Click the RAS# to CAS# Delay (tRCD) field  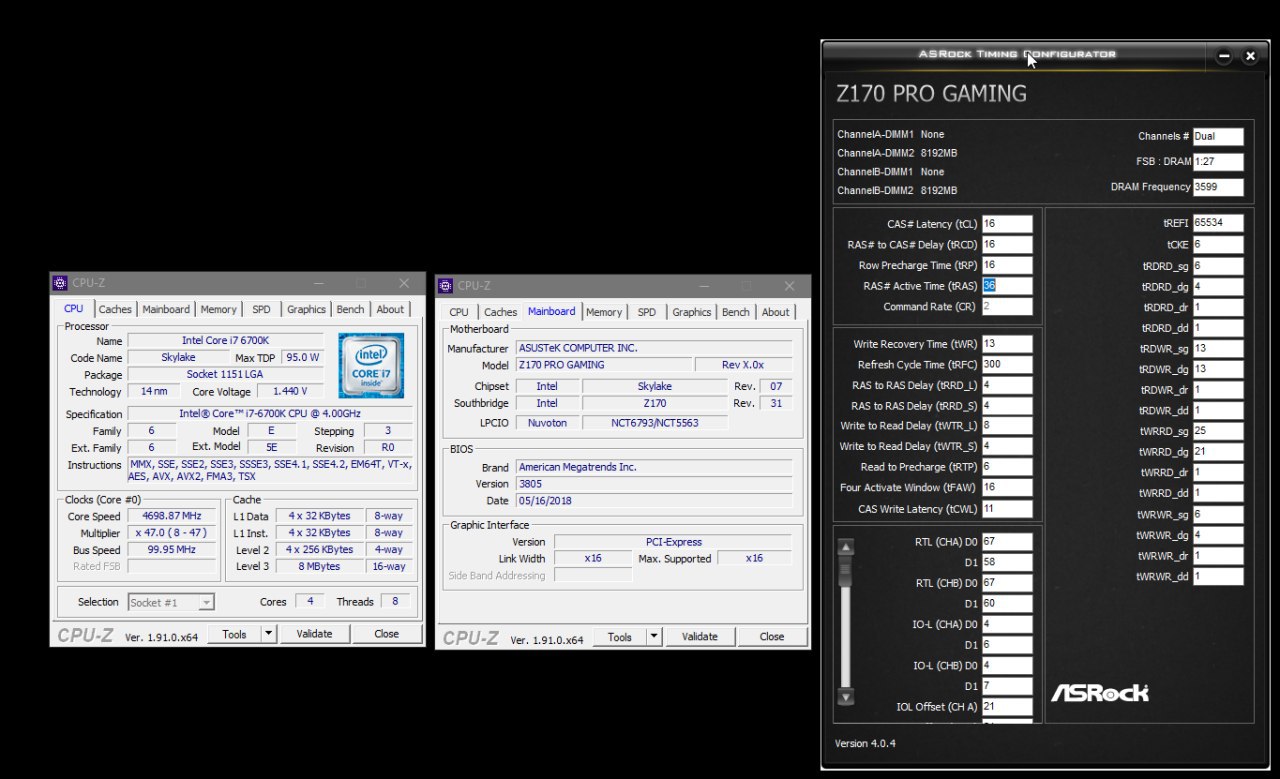coord(1007,244)
